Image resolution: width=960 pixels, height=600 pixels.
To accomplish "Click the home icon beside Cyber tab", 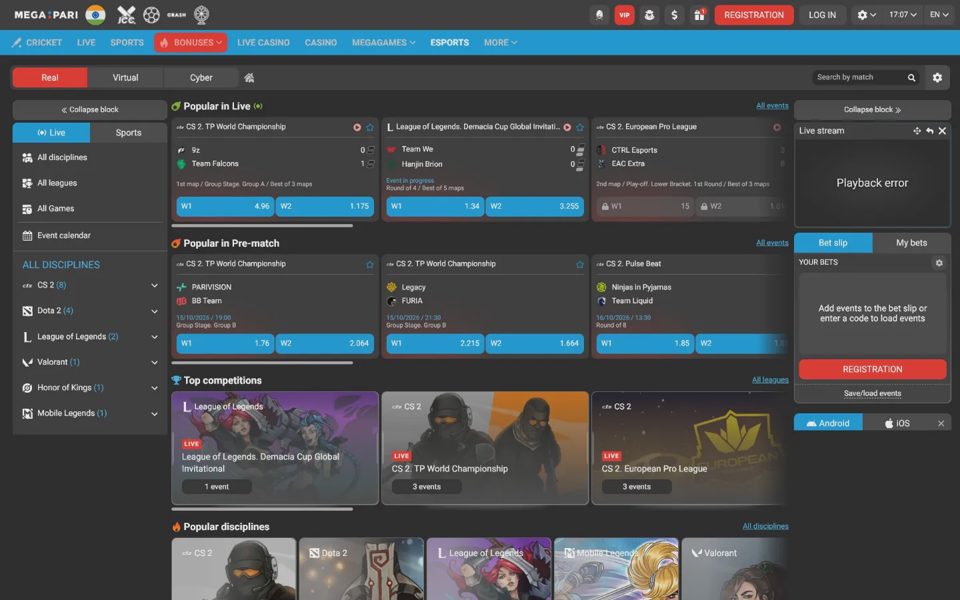I will click(249, 78).
